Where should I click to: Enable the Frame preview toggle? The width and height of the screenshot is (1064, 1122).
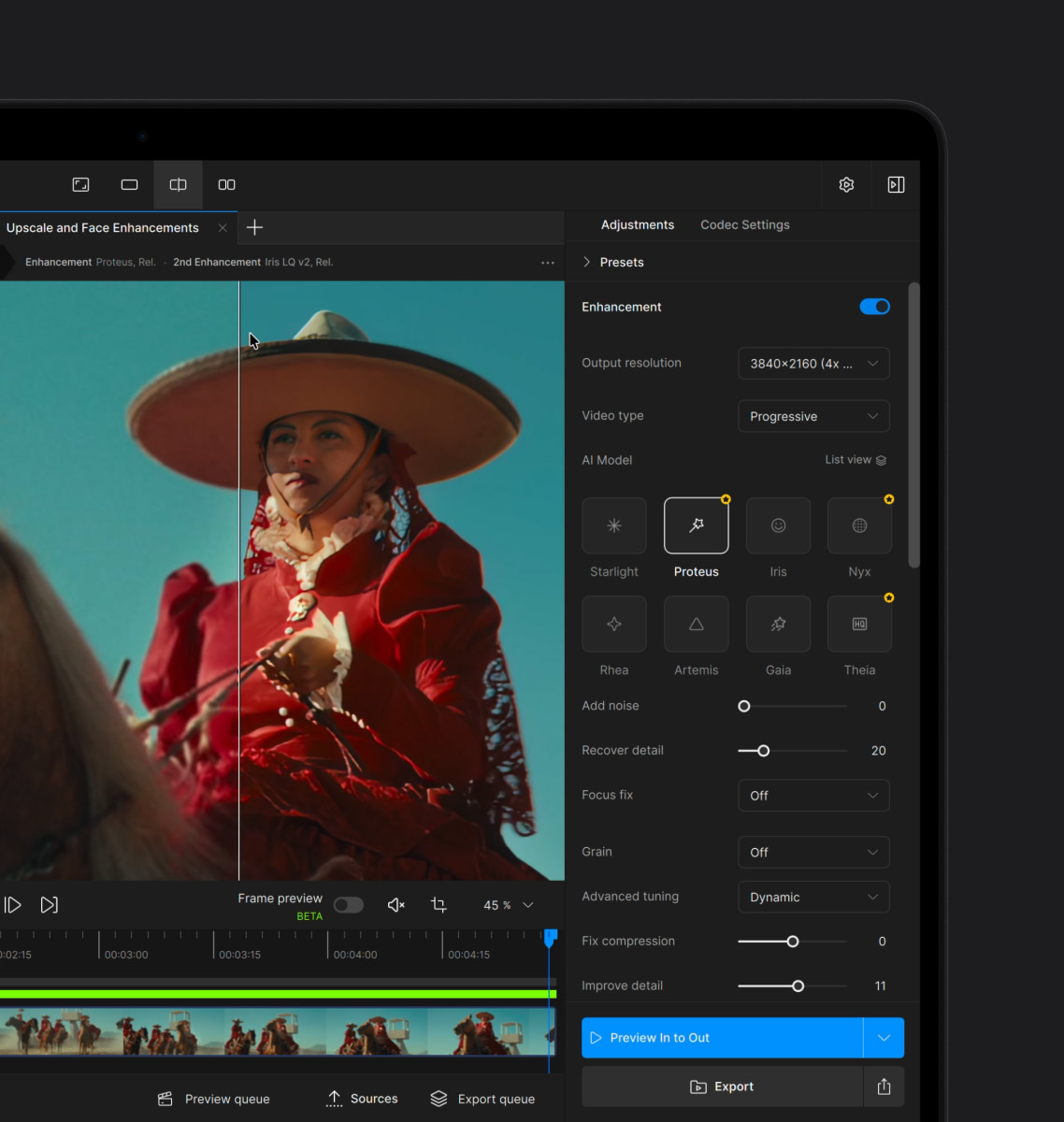[x=349, y=904]
